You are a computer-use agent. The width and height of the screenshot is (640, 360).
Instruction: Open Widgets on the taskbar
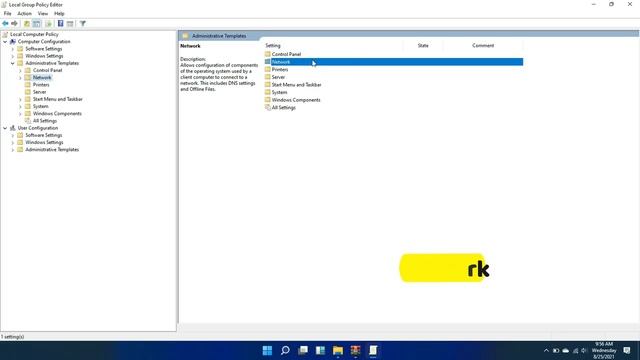tap(320, 350)
